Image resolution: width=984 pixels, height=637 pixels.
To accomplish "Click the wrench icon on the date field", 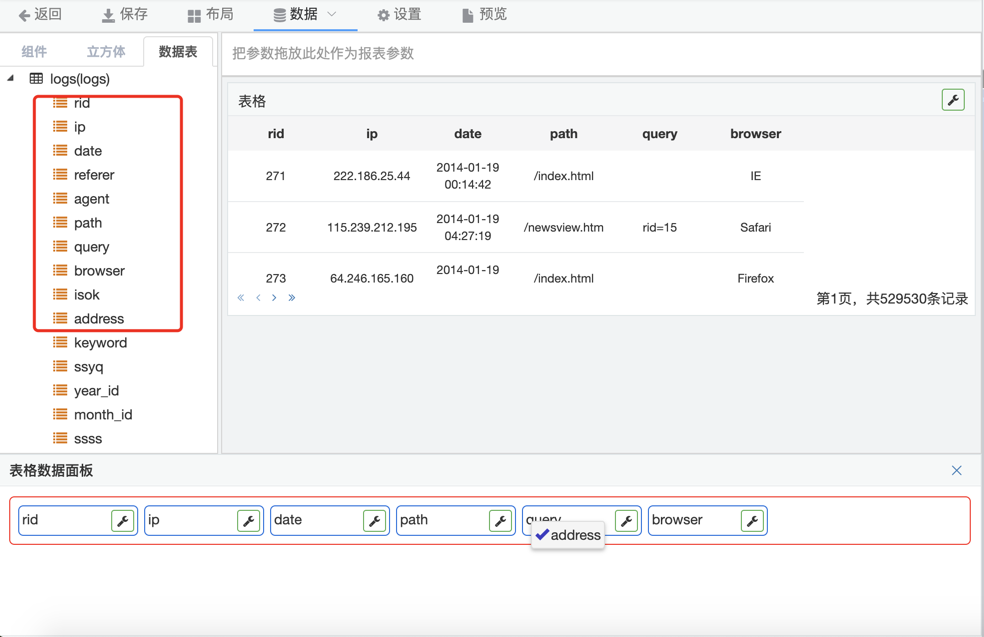I will pyautogui.click(x=374, y=521).
